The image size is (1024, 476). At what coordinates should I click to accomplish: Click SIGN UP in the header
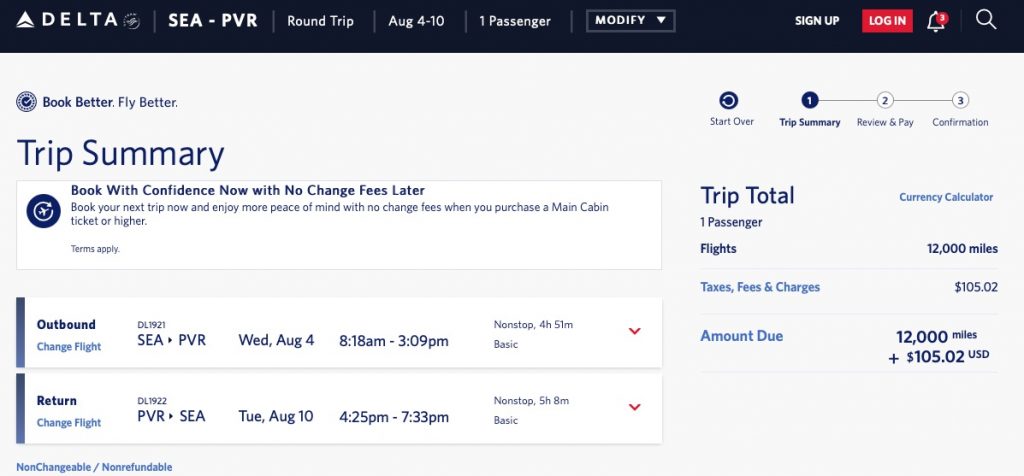tap(817, 21)
